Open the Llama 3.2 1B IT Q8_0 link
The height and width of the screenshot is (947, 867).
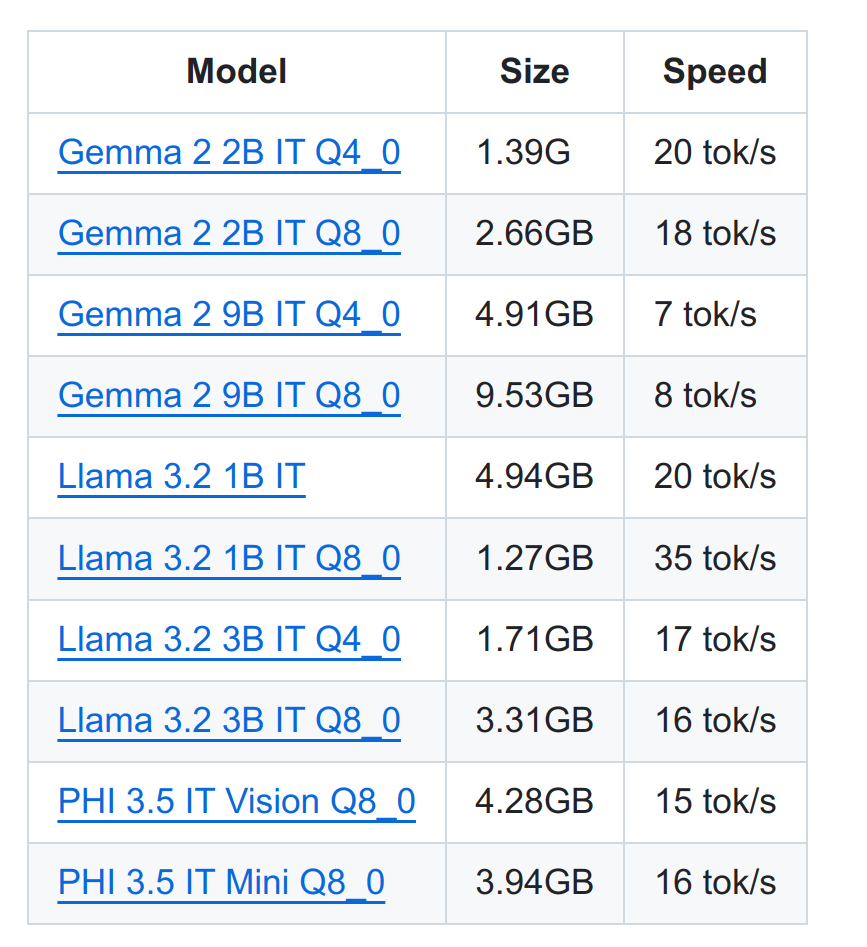pos(229,558)
